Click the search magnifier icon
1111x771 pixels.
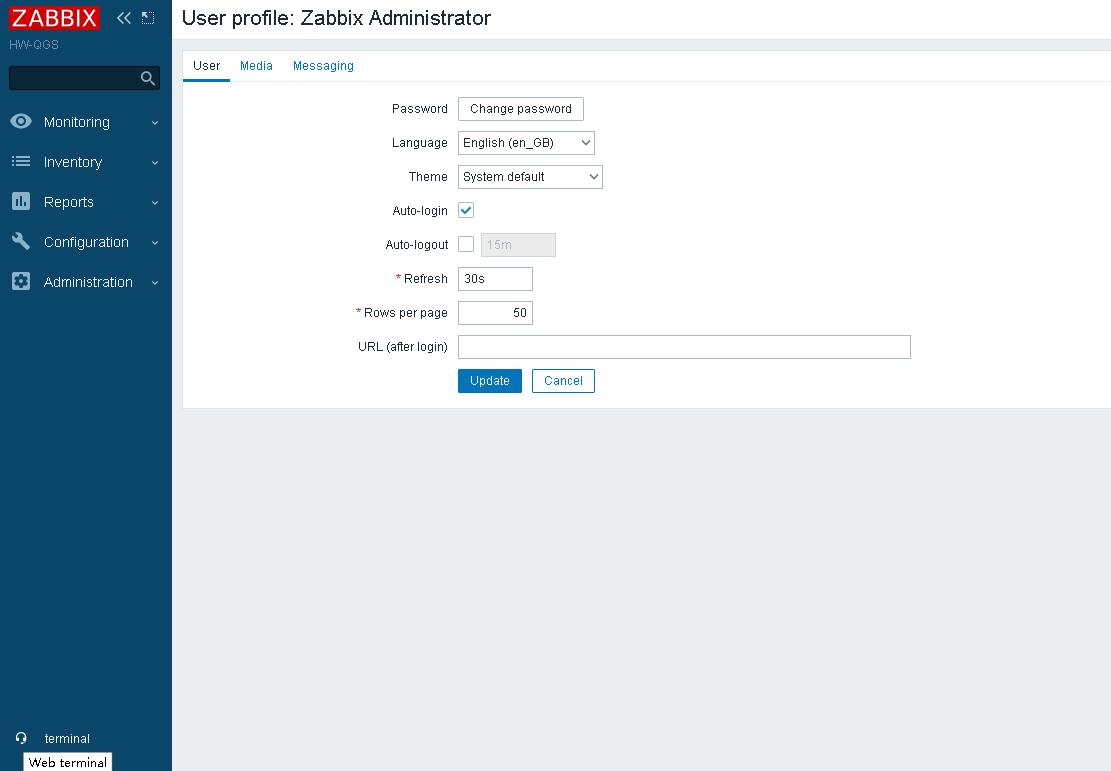[147, 78]
